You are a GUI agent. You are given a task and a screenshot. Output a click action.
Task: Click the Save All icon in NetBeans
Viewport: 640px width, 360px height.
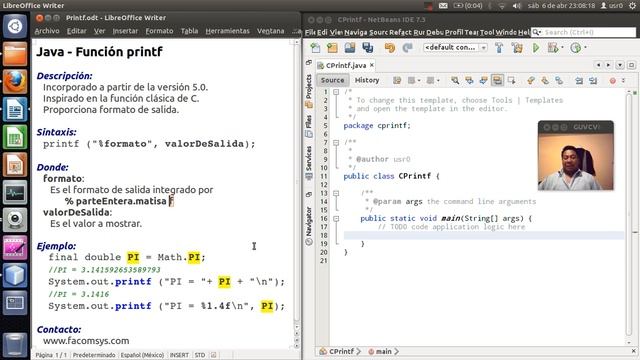(367, 48)
